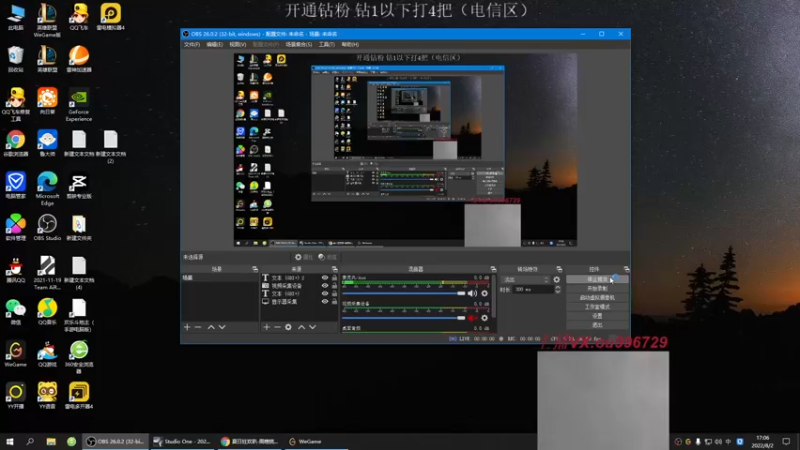Adjust the transition duration stepper arrows
This screenshot has width=800, height=450.
click(558, 289)
